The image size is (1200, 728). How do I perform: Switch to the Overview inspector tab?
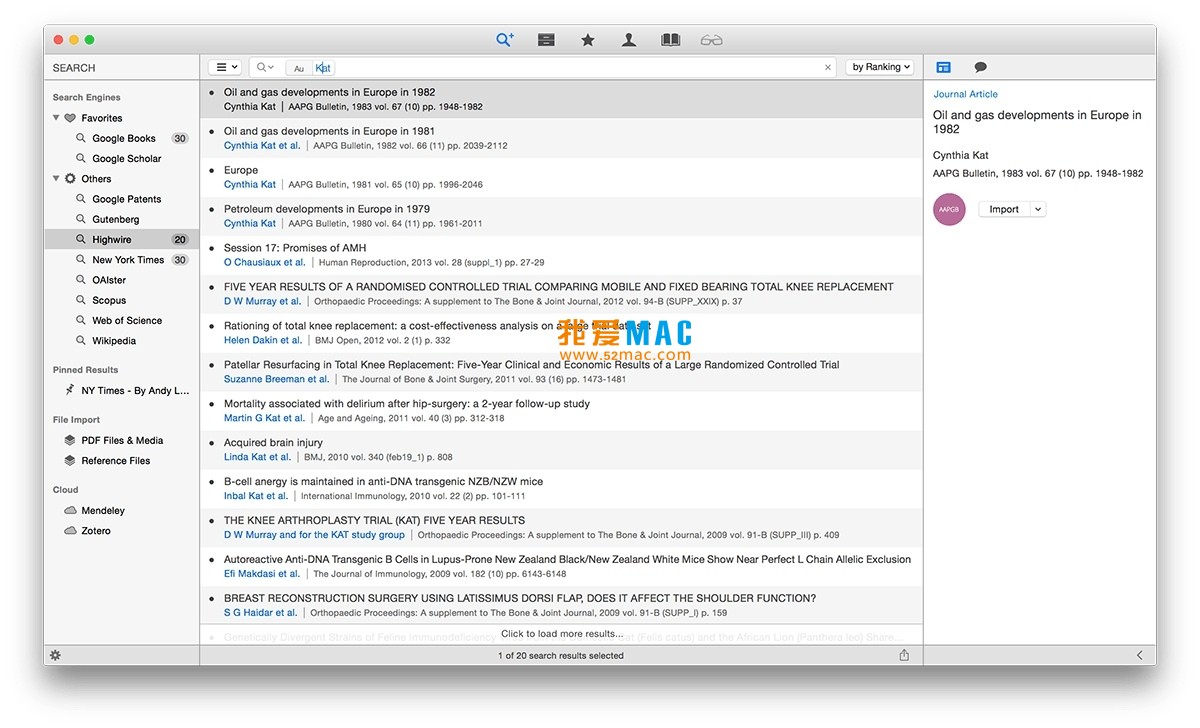tap(943, 67)
